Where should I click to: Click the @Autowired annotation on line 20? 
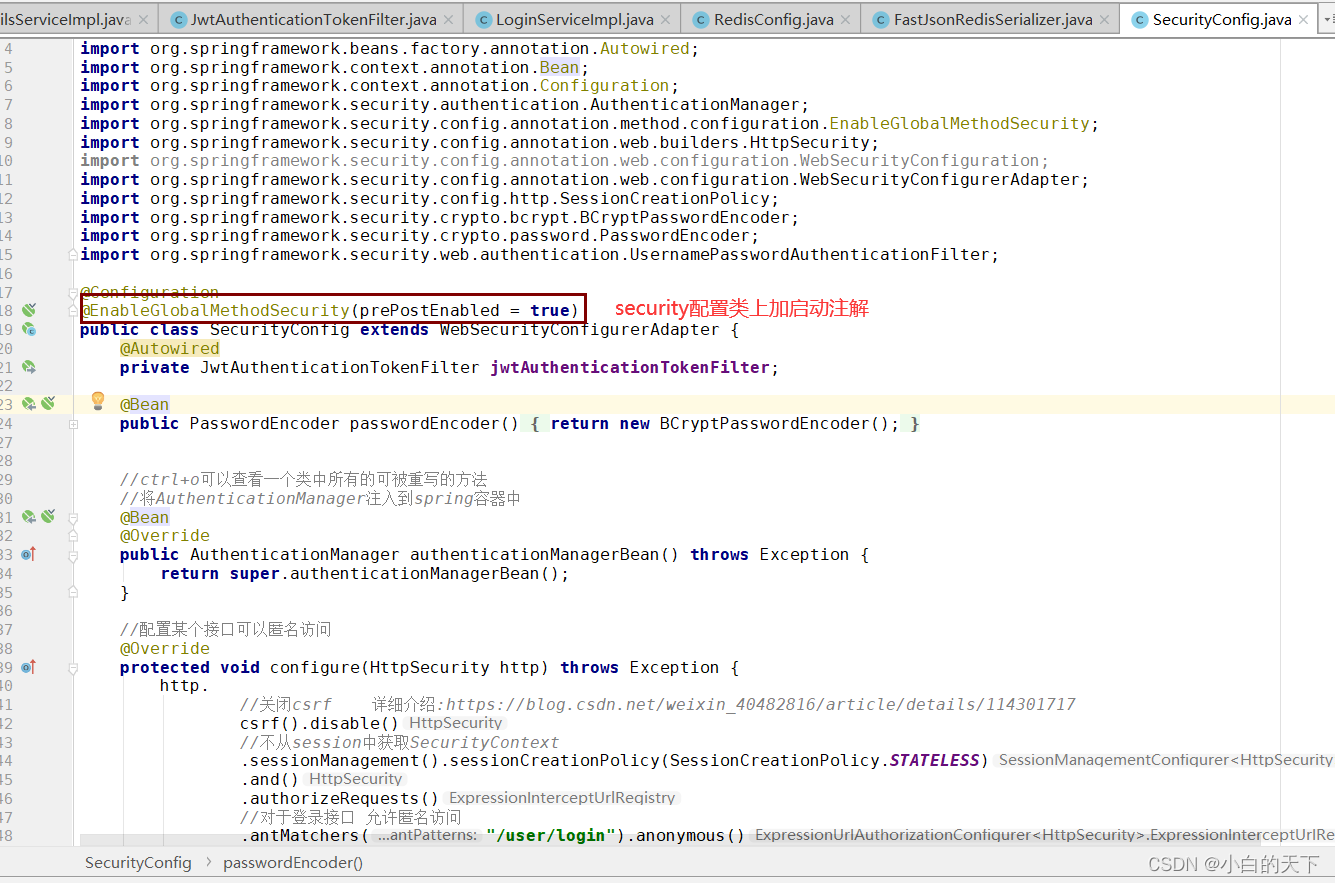coord(170,348)
